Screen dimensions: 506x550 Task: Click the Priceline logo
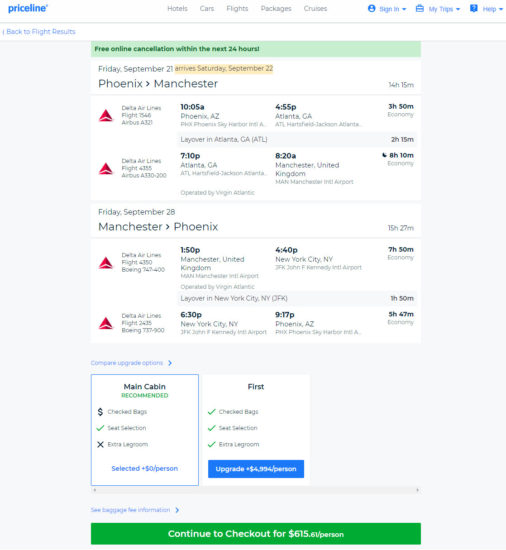[x=28, y=8]
